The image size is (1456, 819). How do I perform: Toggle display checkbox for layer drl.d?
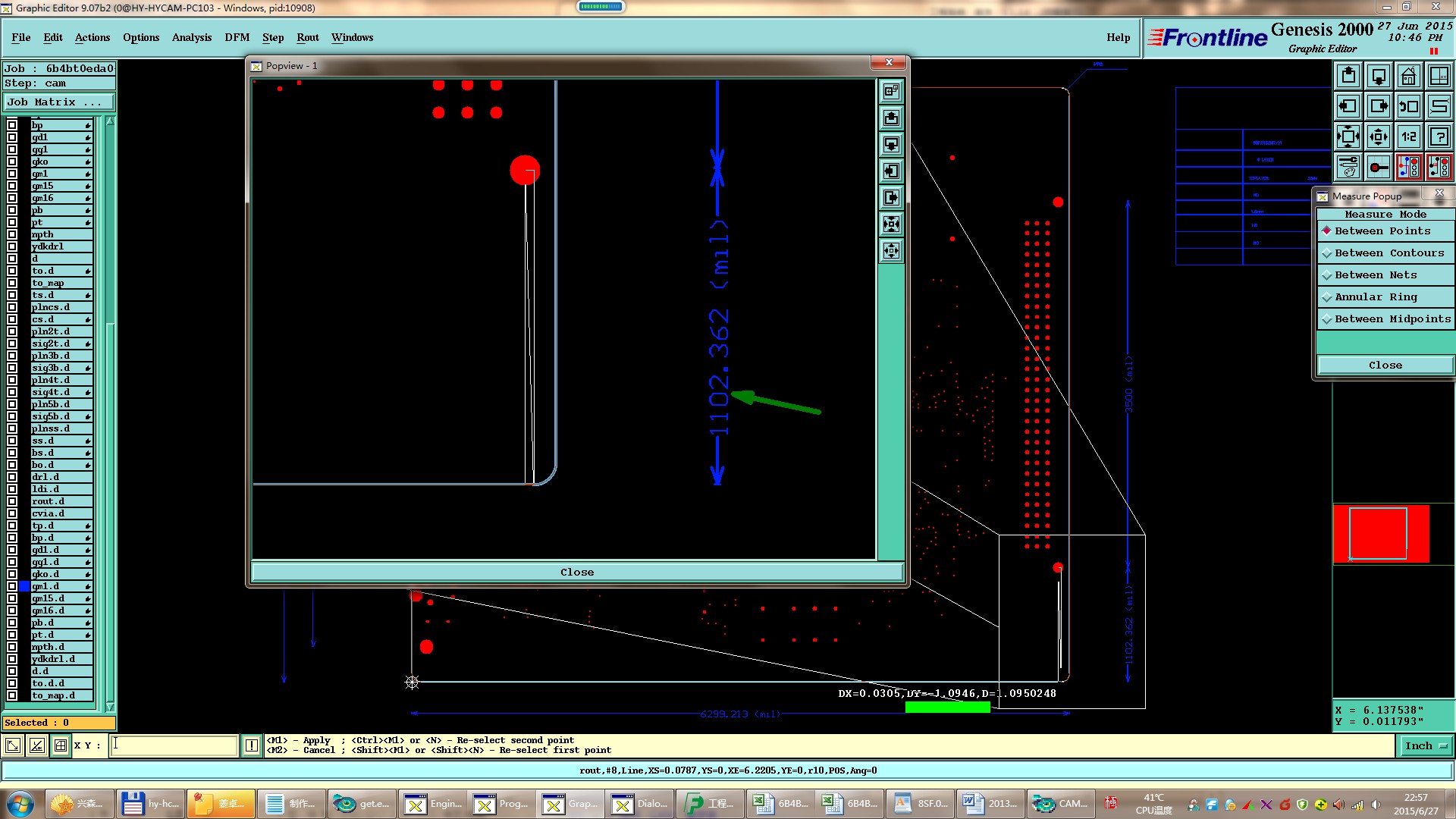(12, 477)
